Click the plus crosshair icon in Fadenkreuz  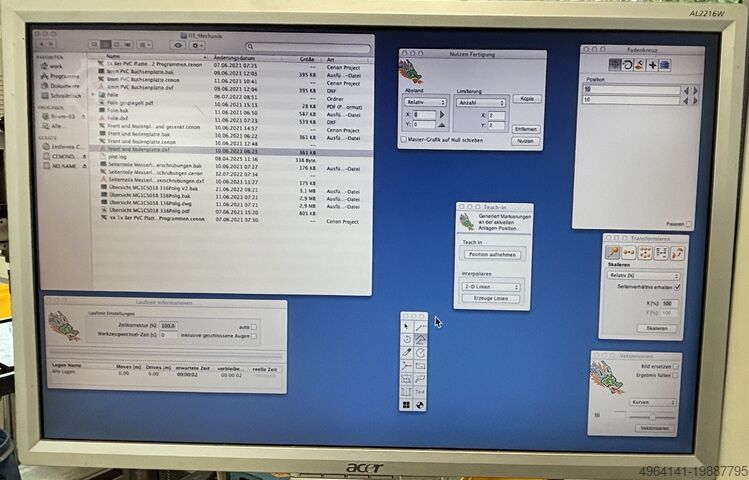(652, 65)
